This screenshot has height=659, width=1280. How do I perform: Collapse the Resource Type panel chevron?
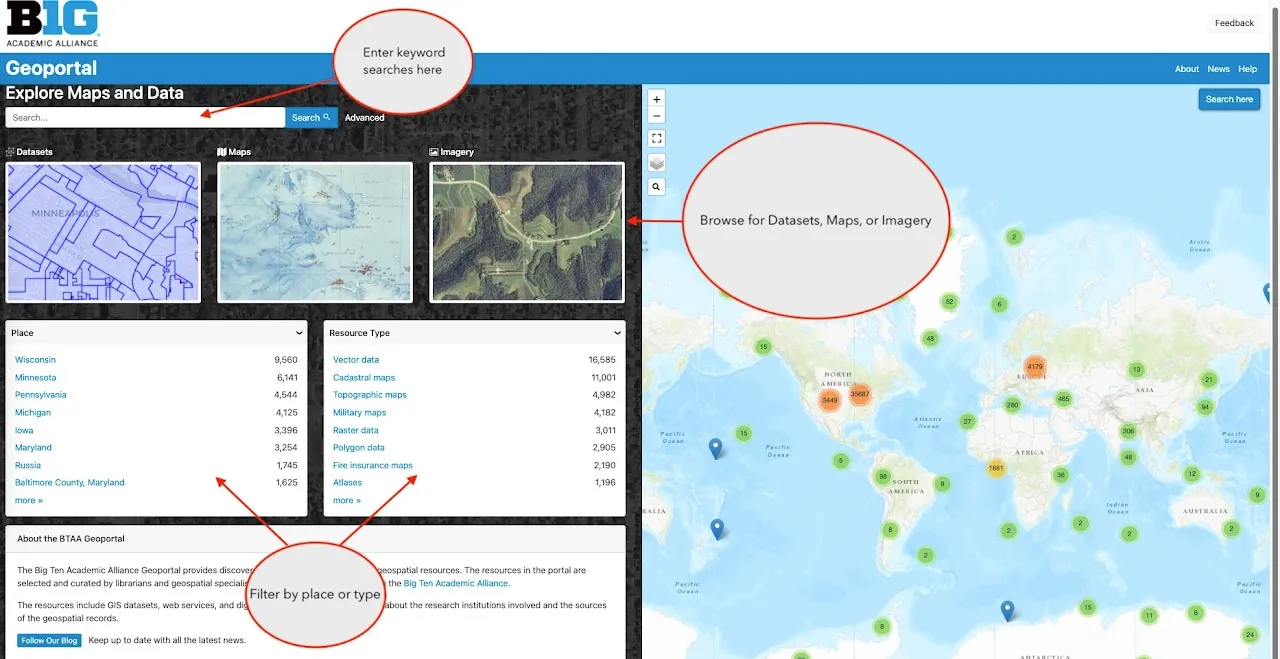coord(617,333)
